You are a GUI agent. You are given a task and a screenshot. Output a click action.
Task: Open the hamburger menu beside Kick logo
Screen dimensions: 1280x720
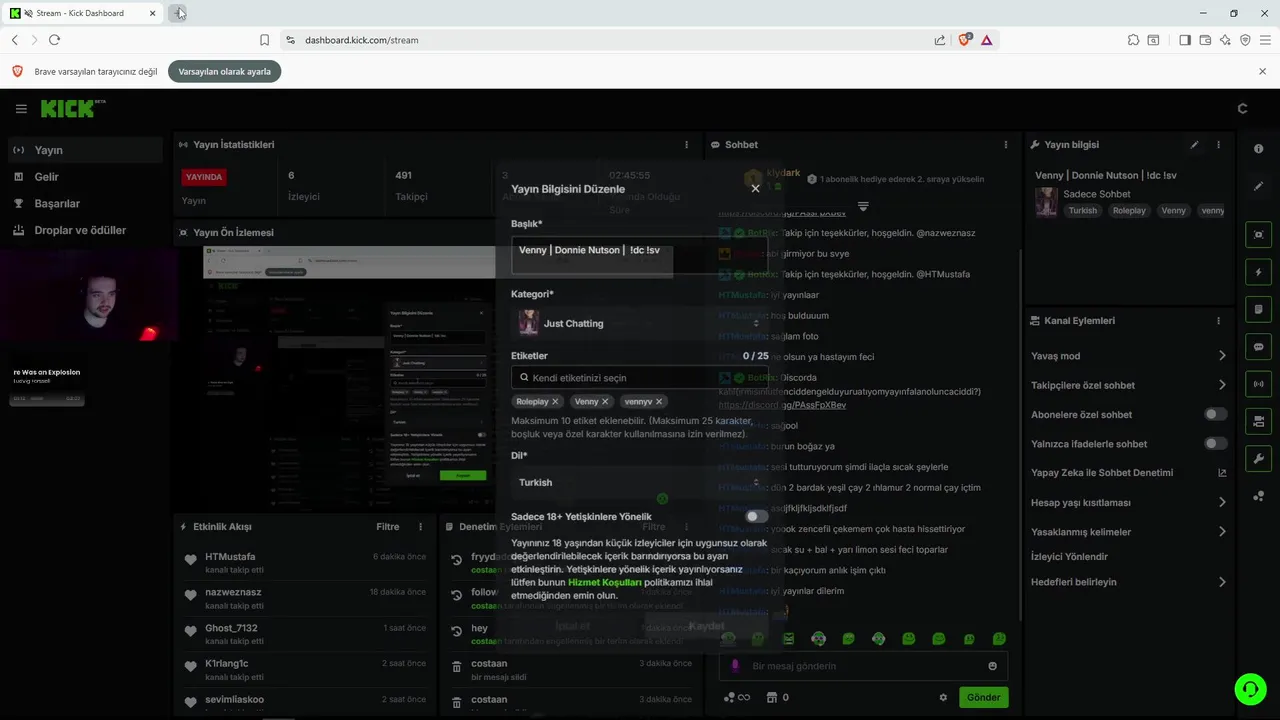click(x=21, y=109)
